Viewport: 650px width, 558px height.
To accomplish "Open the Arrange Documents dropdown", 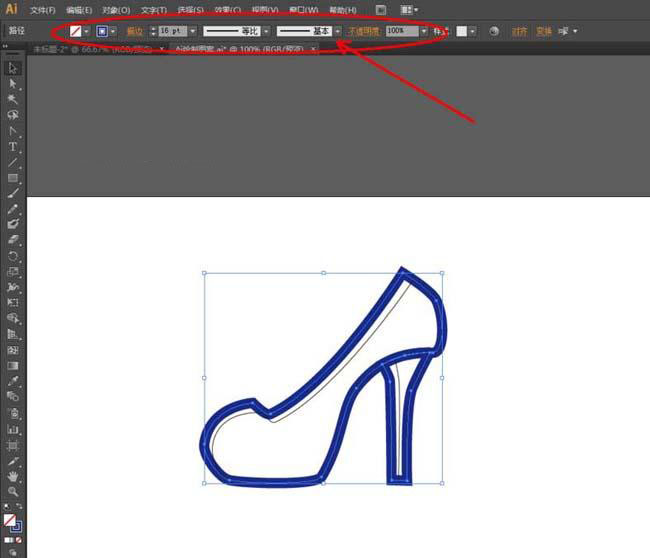I will coord(410,10).
